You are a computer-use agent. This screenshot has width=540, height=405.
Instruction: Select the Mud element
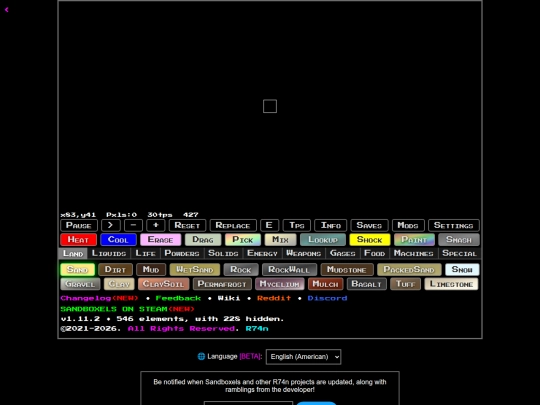[x=151, y=269]
